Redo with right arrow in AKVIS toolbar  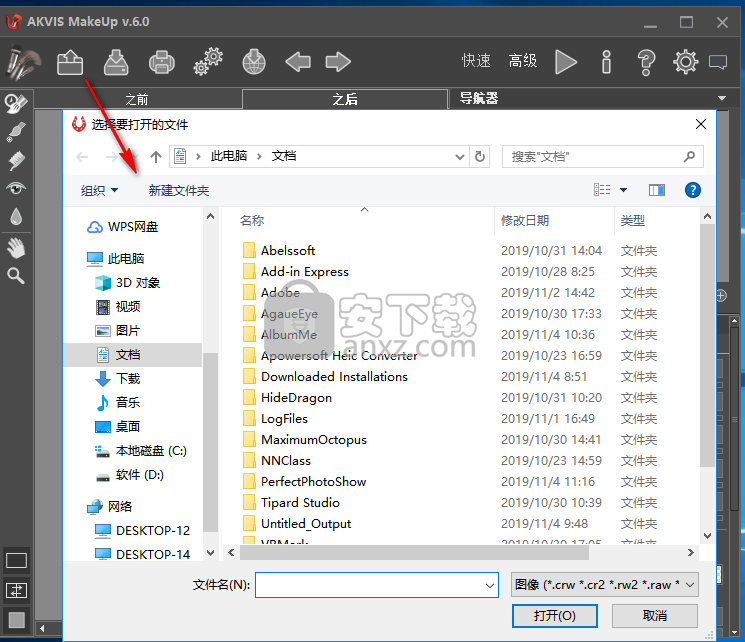tap(338, 62)
